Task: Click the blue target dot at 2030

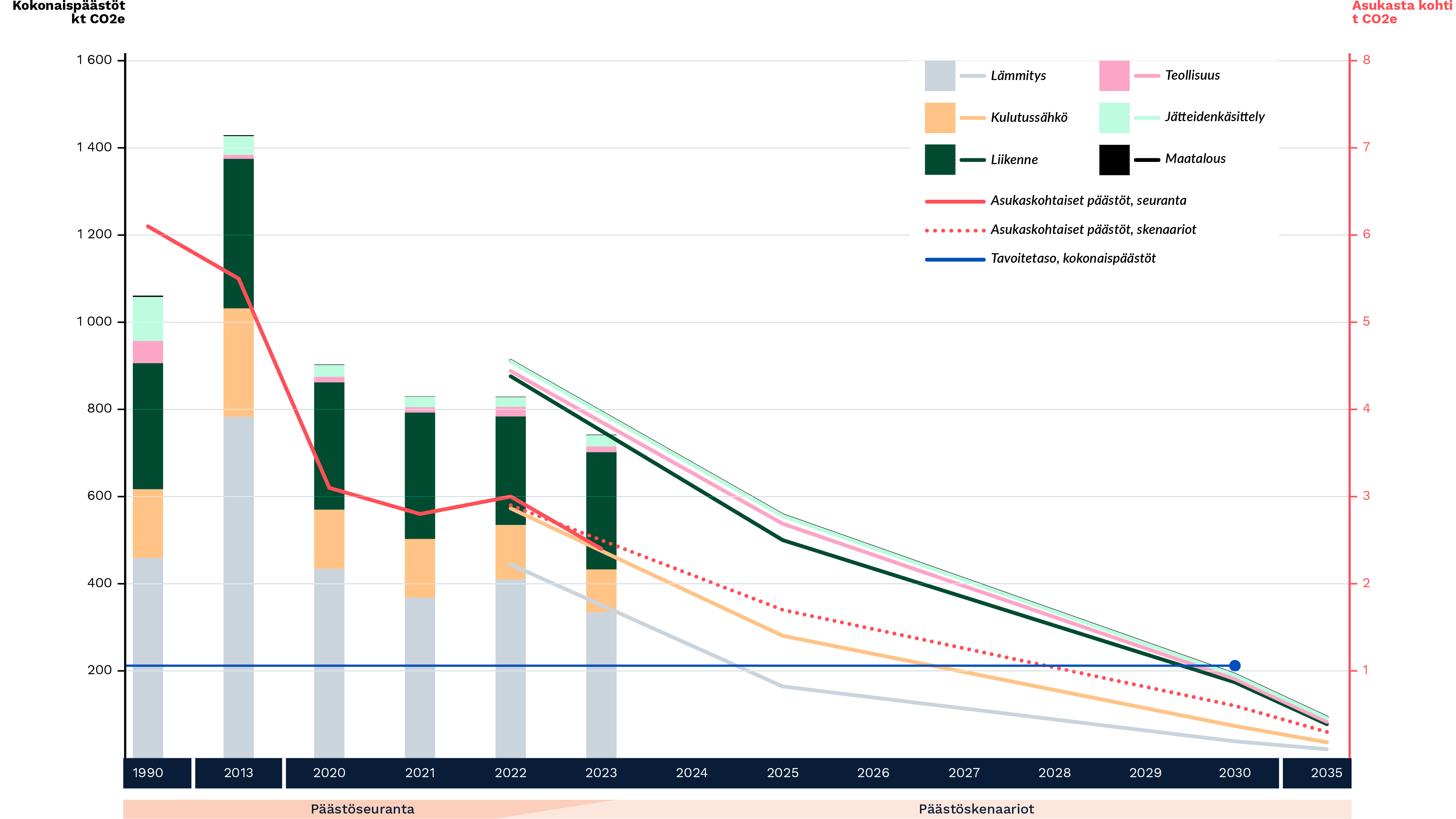Action: (x=1234, y=665)
